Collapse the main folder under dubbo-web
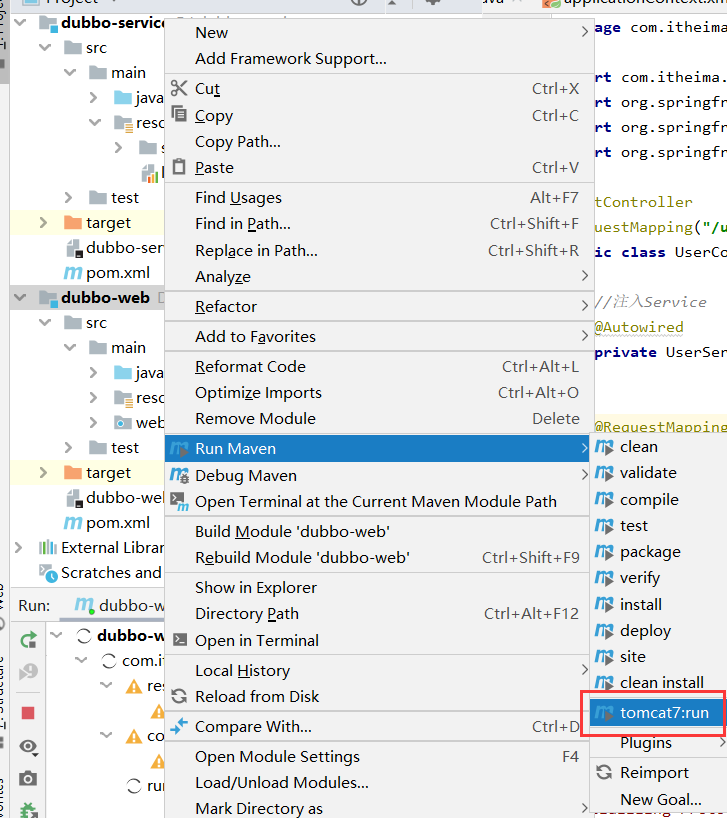Screen dimensions: 727x818 tap(70, 347)
